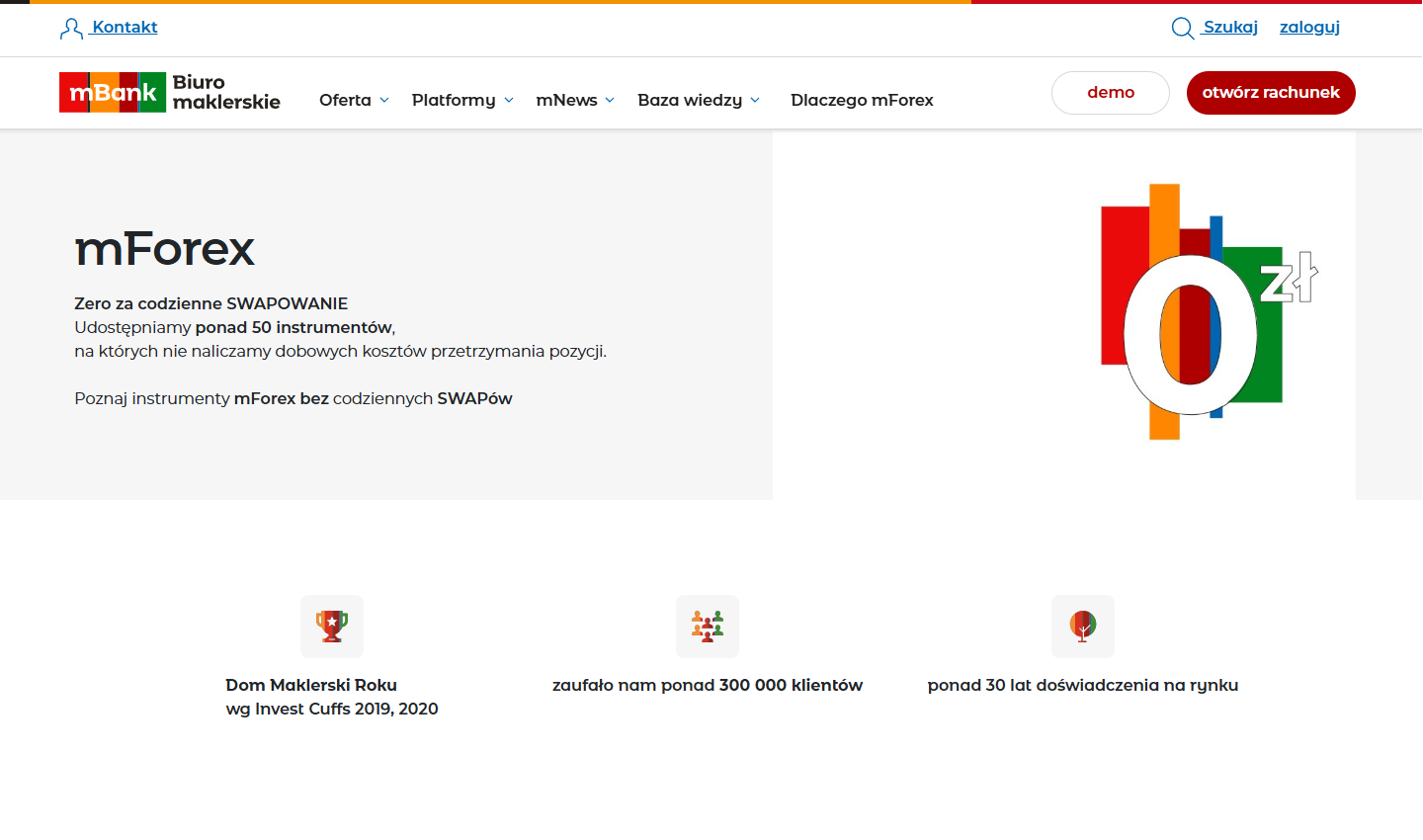
Task: Click the group of clients icon
Action: (708, 627)
